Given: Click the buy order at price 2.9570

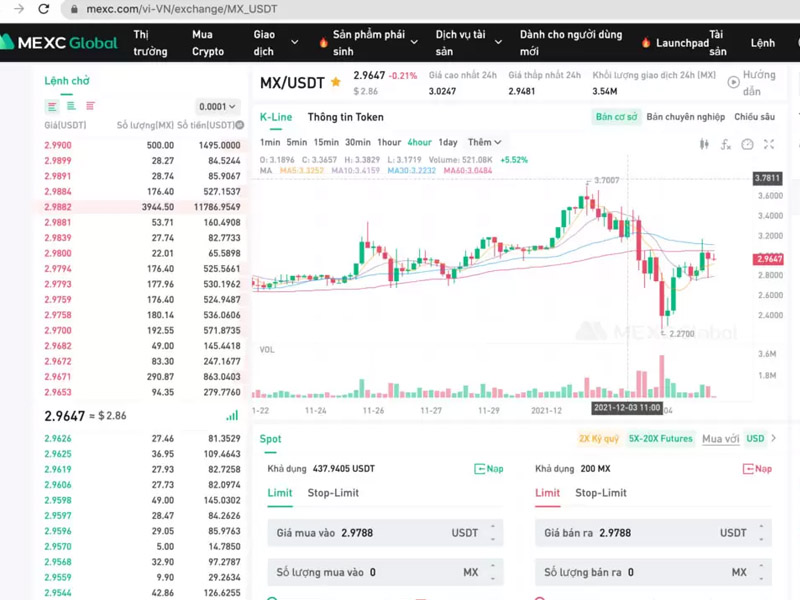Looking at the screenshot, I should pos(142,546).
